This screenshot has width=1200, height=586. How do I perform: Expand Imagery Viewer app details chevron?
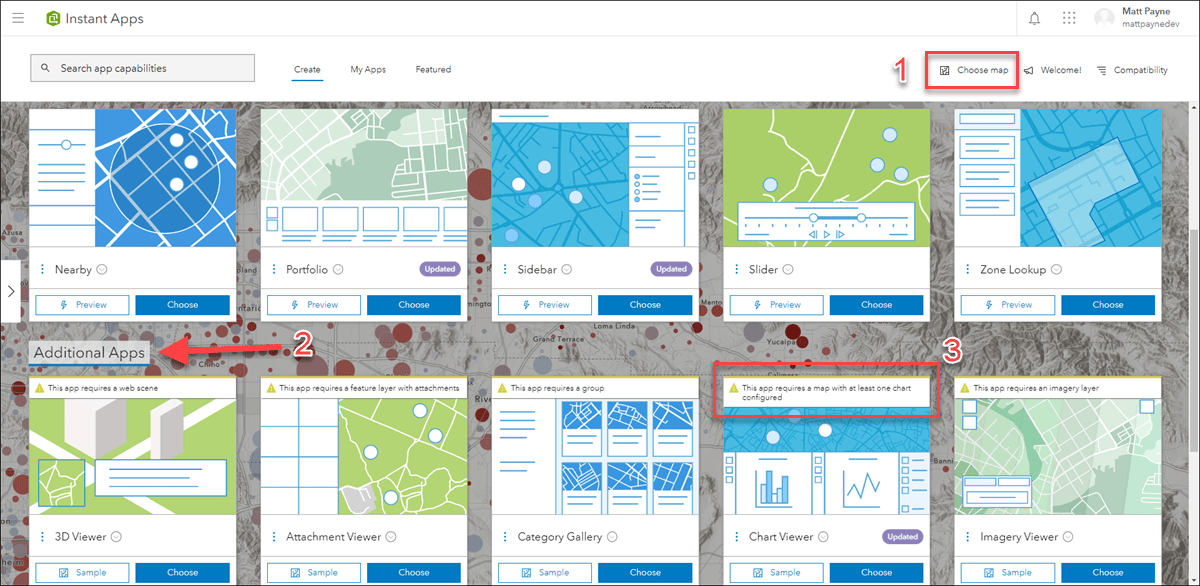click(1068, 537)
